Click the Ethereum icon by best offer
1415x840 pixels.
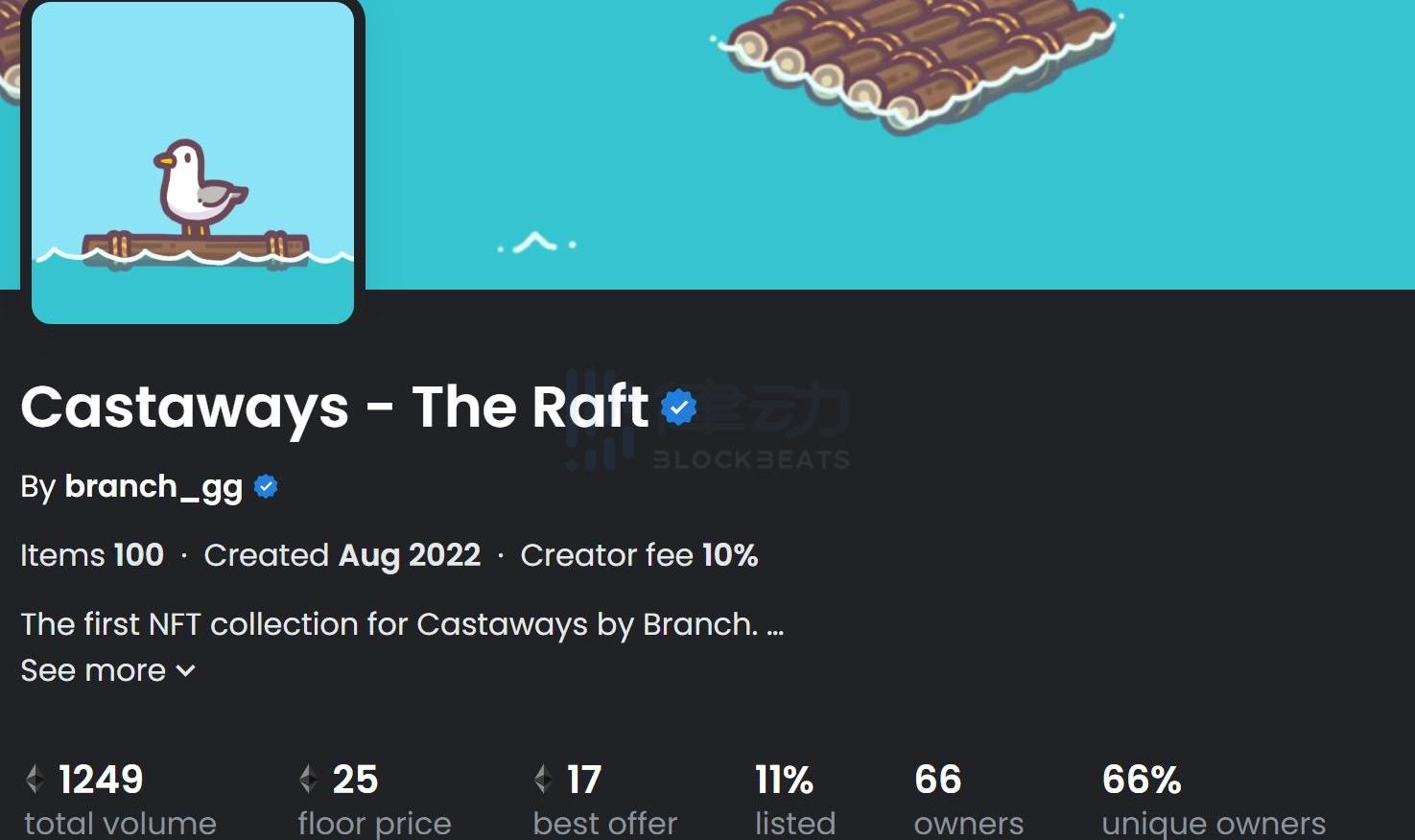click(x=543, y=779)
